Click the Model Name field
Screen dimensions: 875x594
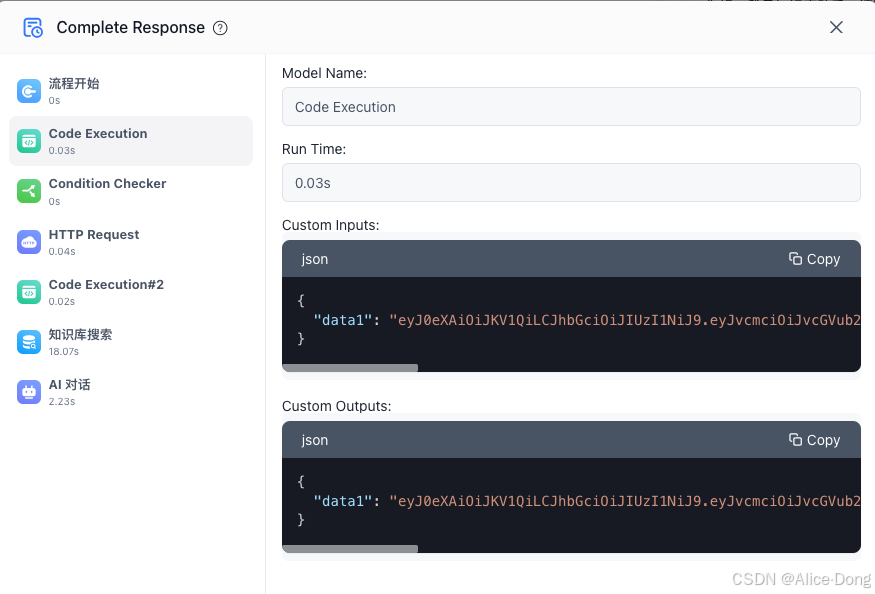coord(571,107)
